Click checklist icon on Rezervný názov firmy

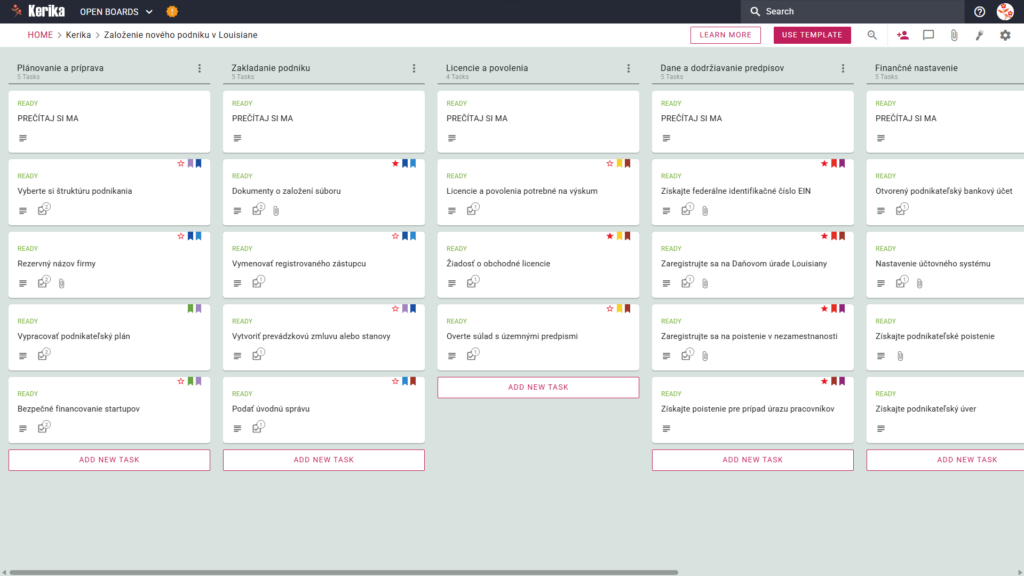pyautogui.click(x=43, y=283)
